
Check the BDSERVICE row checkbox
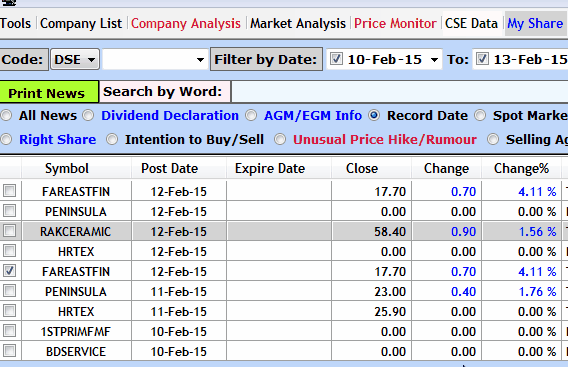(x=9, y=350)
